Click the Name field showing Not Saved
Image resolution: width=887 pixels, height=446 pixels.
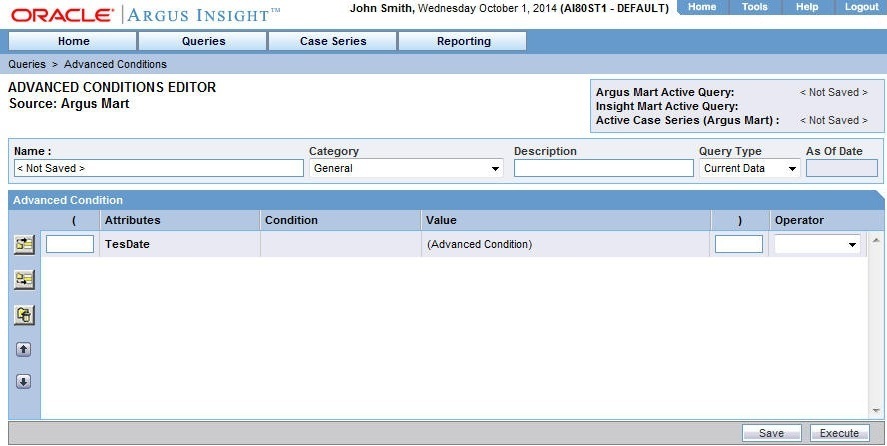pyautogui.click(x=159, y=168)
